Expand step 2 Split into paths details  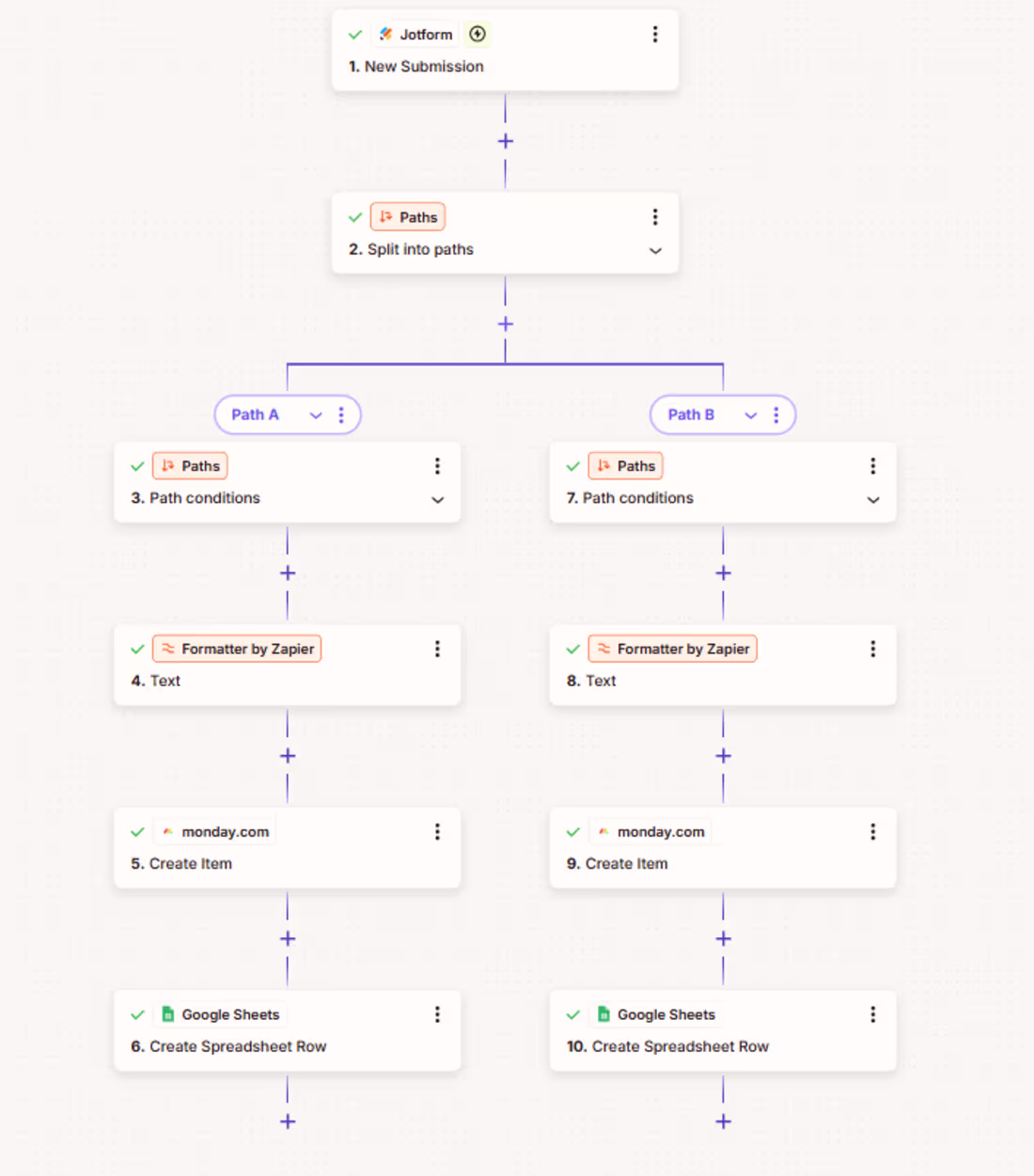coord(655,250)
